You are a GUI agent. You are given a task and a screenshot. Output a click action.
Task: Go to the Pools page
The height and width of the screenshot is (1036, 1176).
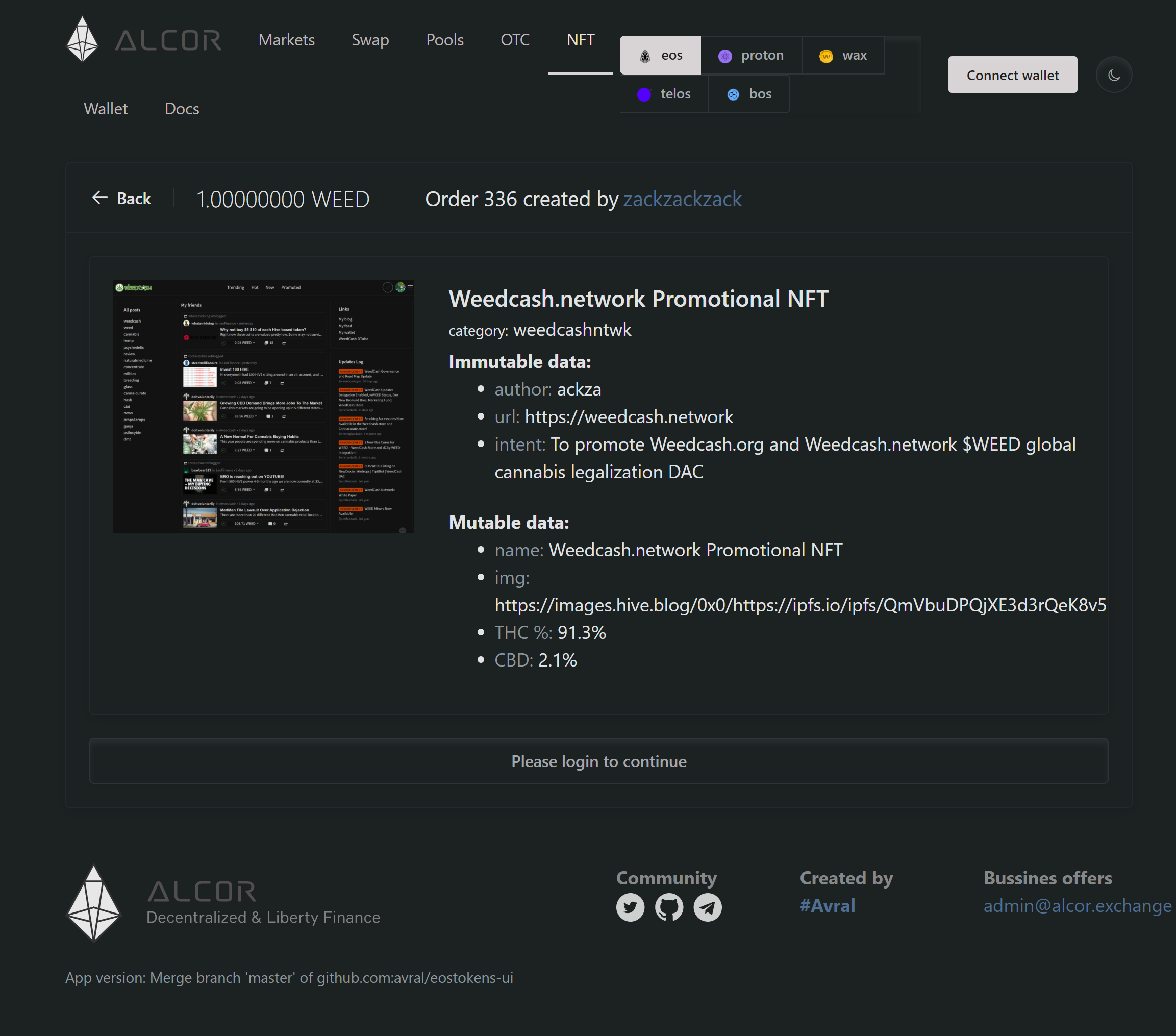[x=445, y=40]
